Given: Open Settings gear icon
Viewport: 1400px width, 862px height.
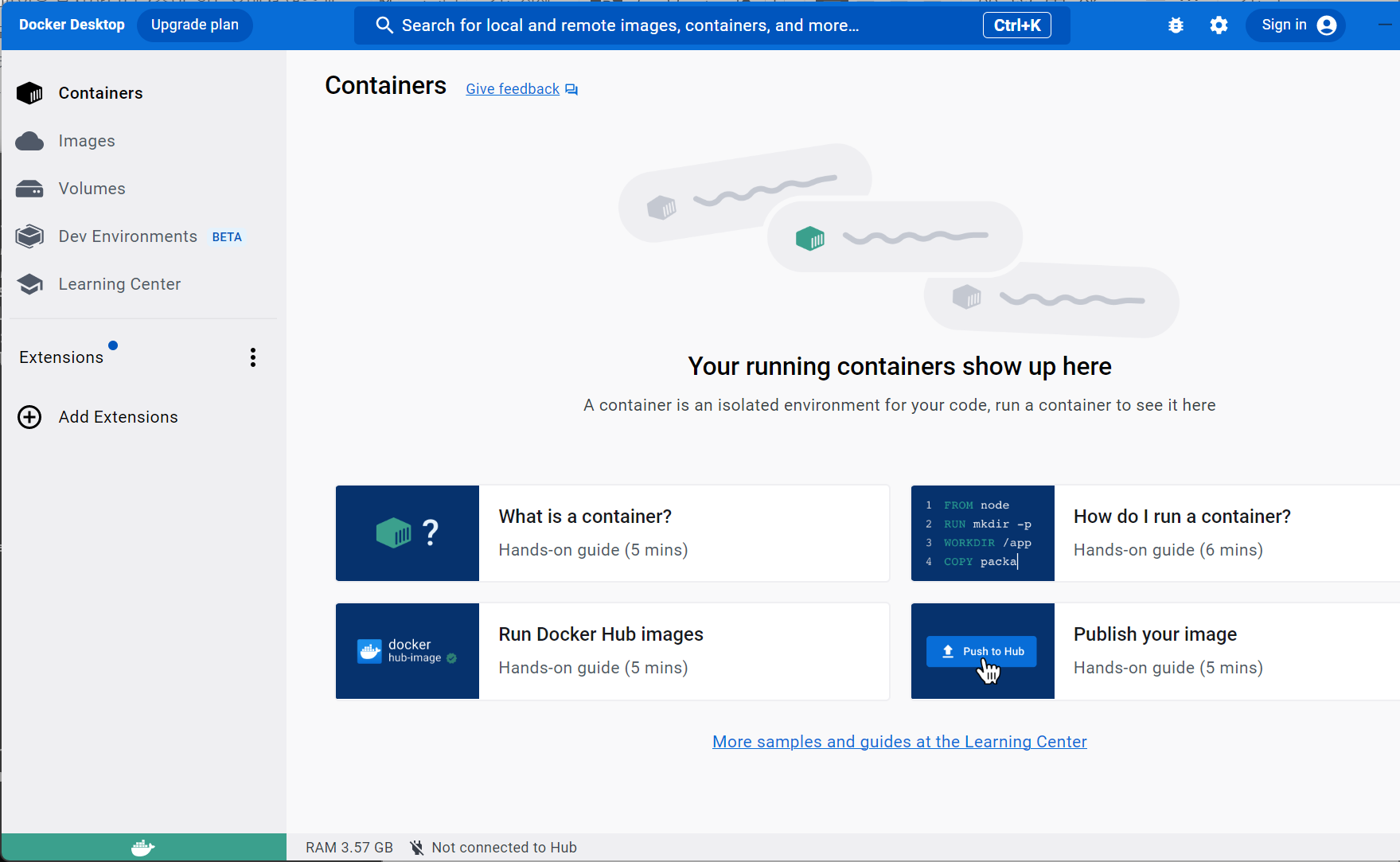Looking at the screenshot, I should 1219,25.
